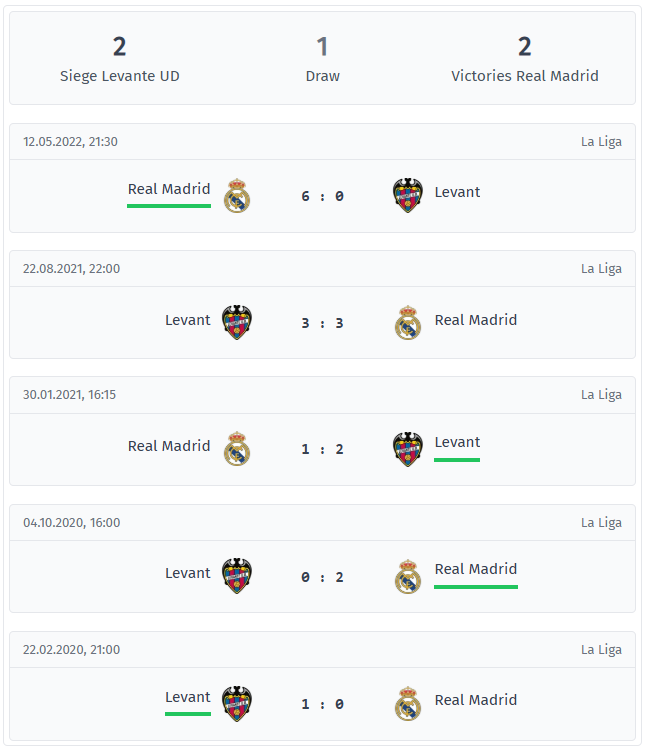Open the 6 : 0 match score
This screenshot has height=752, width=646.
(x=322, y=196)
